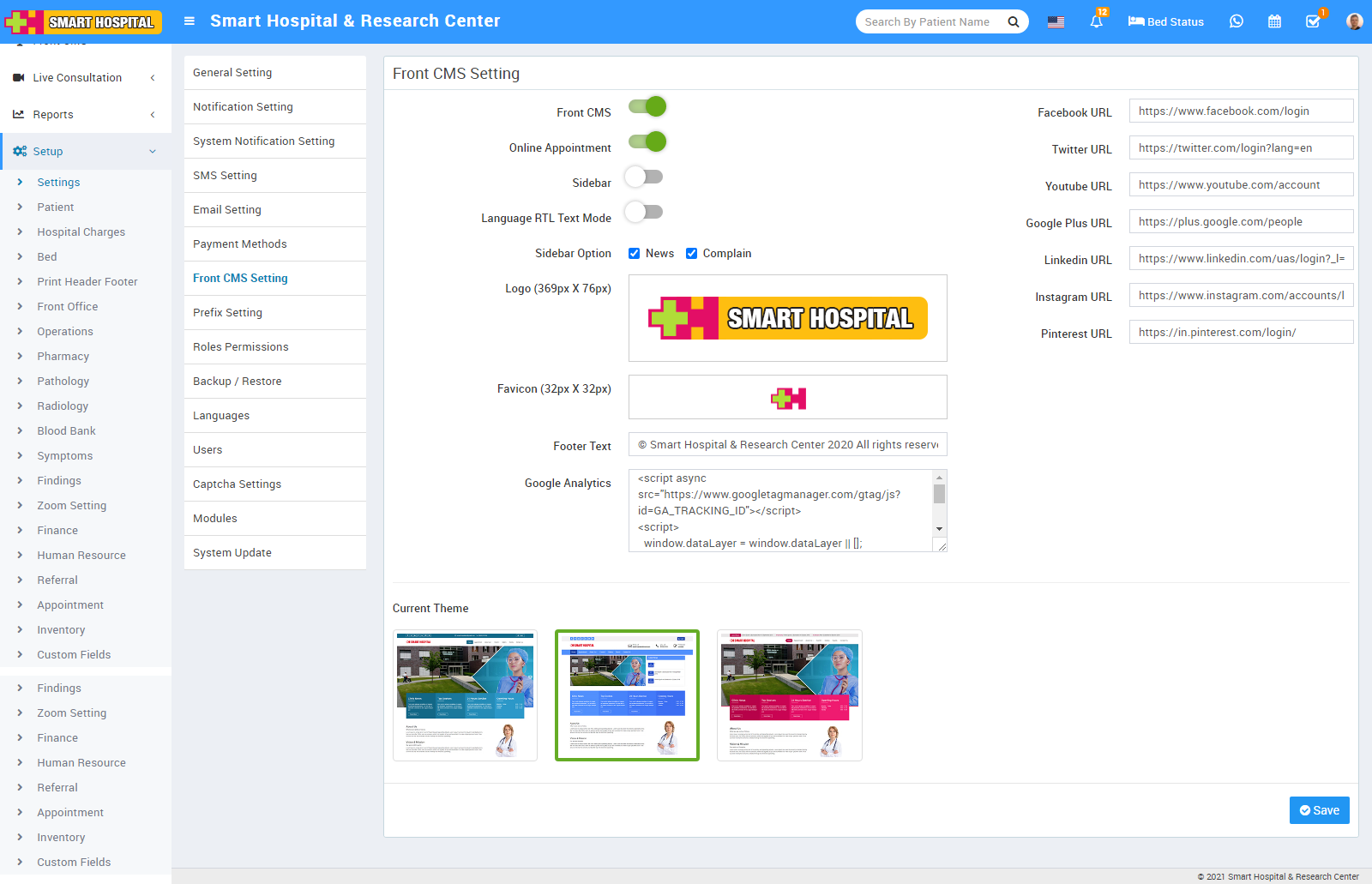Toggle the Front CMS switch

(x=647, y=106)
